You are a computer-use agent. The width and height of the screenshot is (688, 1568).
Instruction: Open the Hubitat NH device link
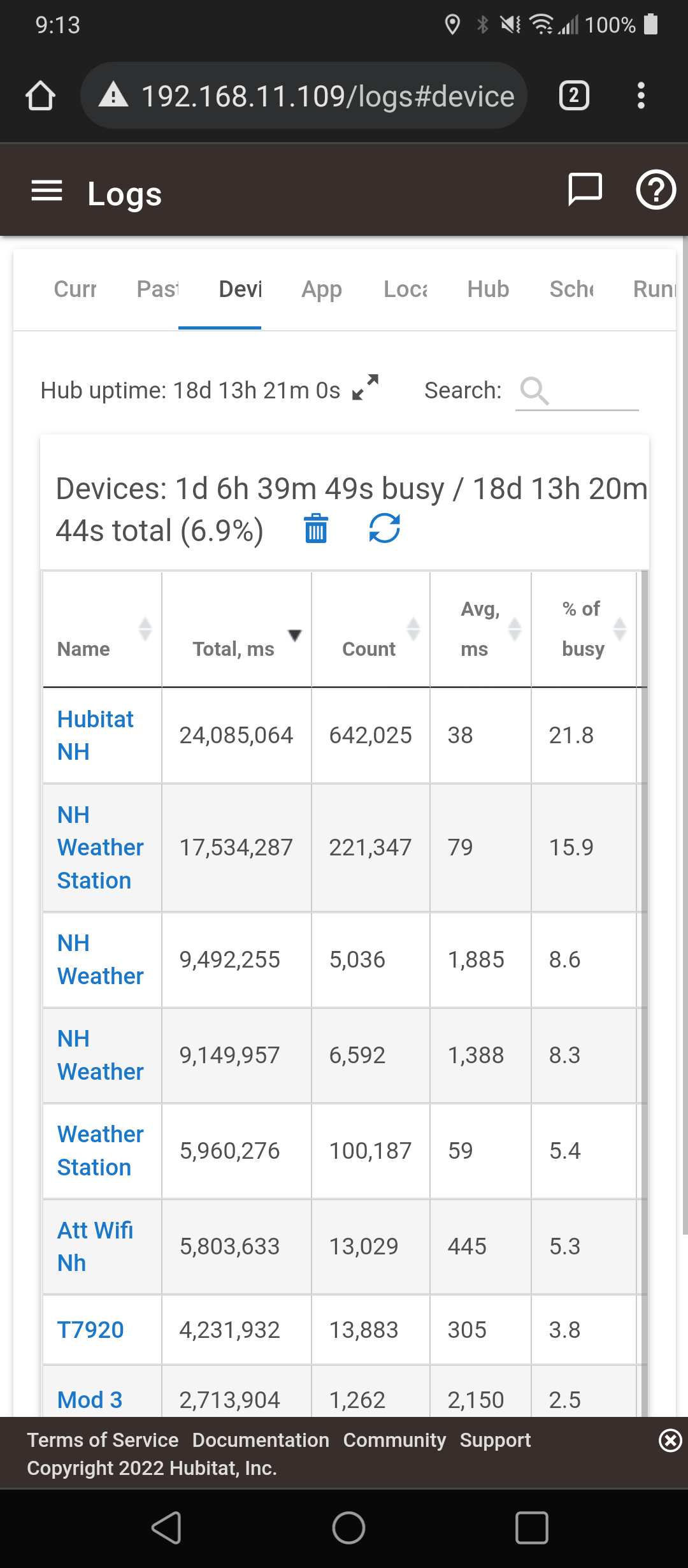click(96, 735)
